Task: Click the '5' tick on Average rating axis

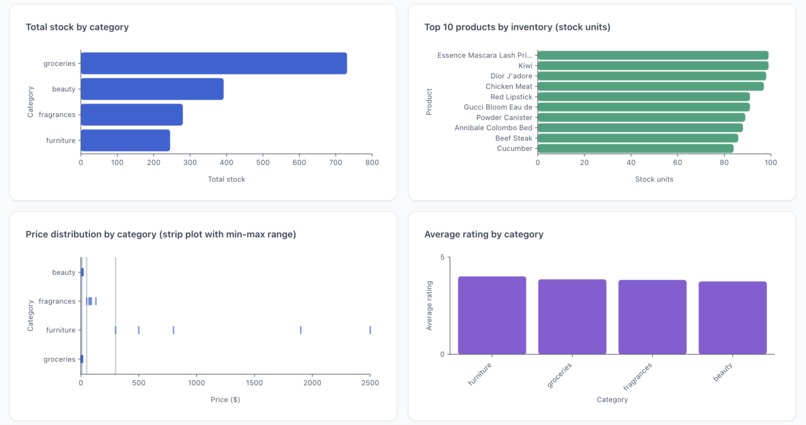Action: click(442, 257)
